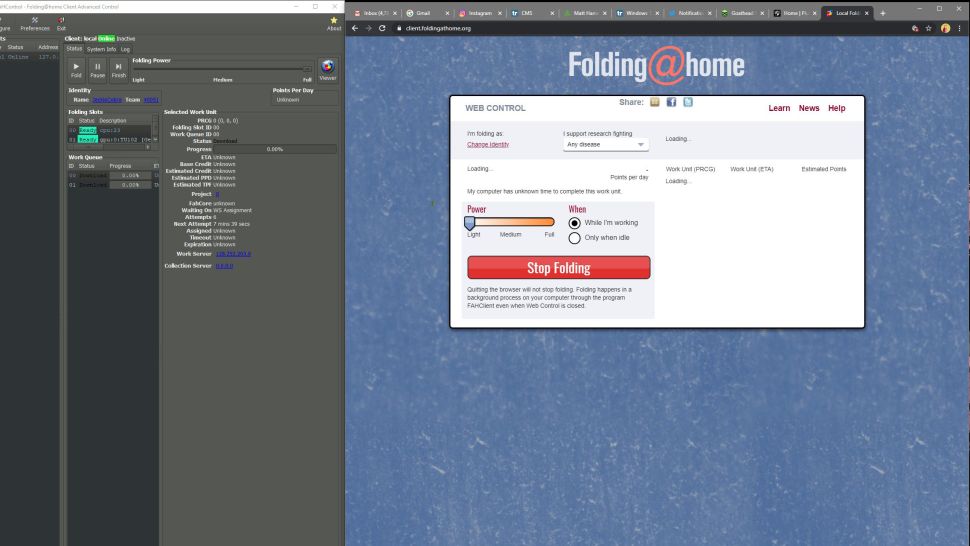The image size is (970, 546).
Task: Open the News link
Action: pos(809,108)
